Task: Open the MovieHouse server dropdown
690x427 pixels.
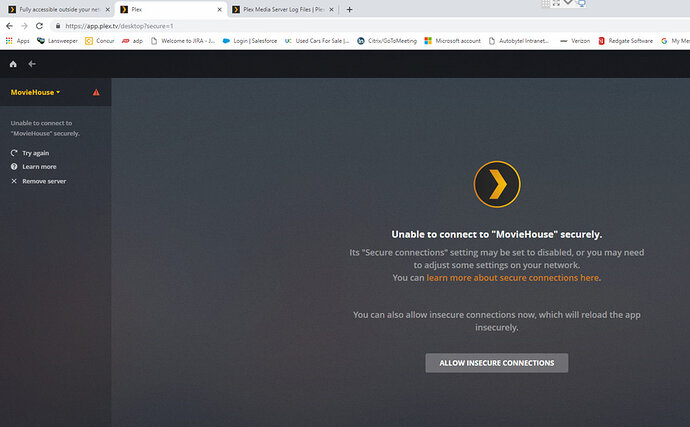Action: (x=35, y=92)
